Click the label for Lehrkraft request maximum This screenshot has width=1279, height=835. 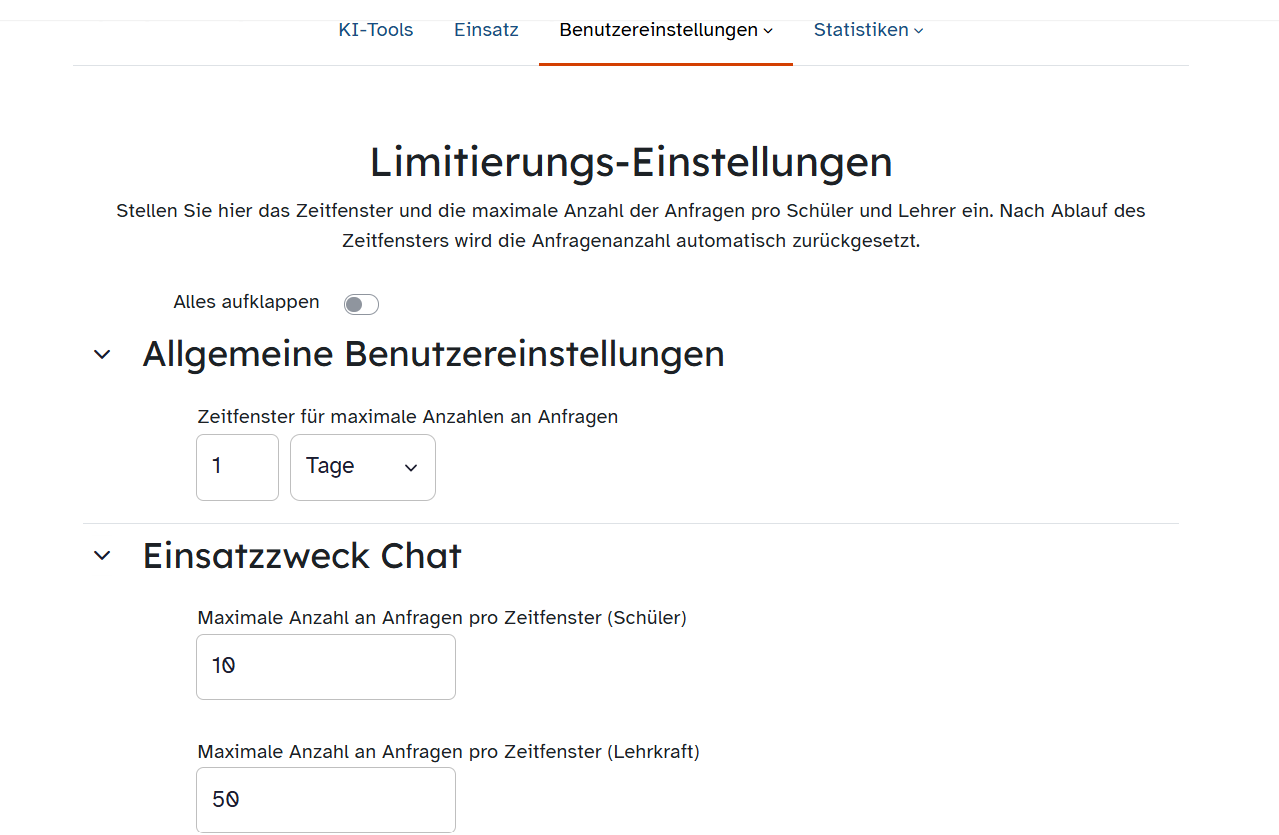pyautogui.click(x=448, y=752)
